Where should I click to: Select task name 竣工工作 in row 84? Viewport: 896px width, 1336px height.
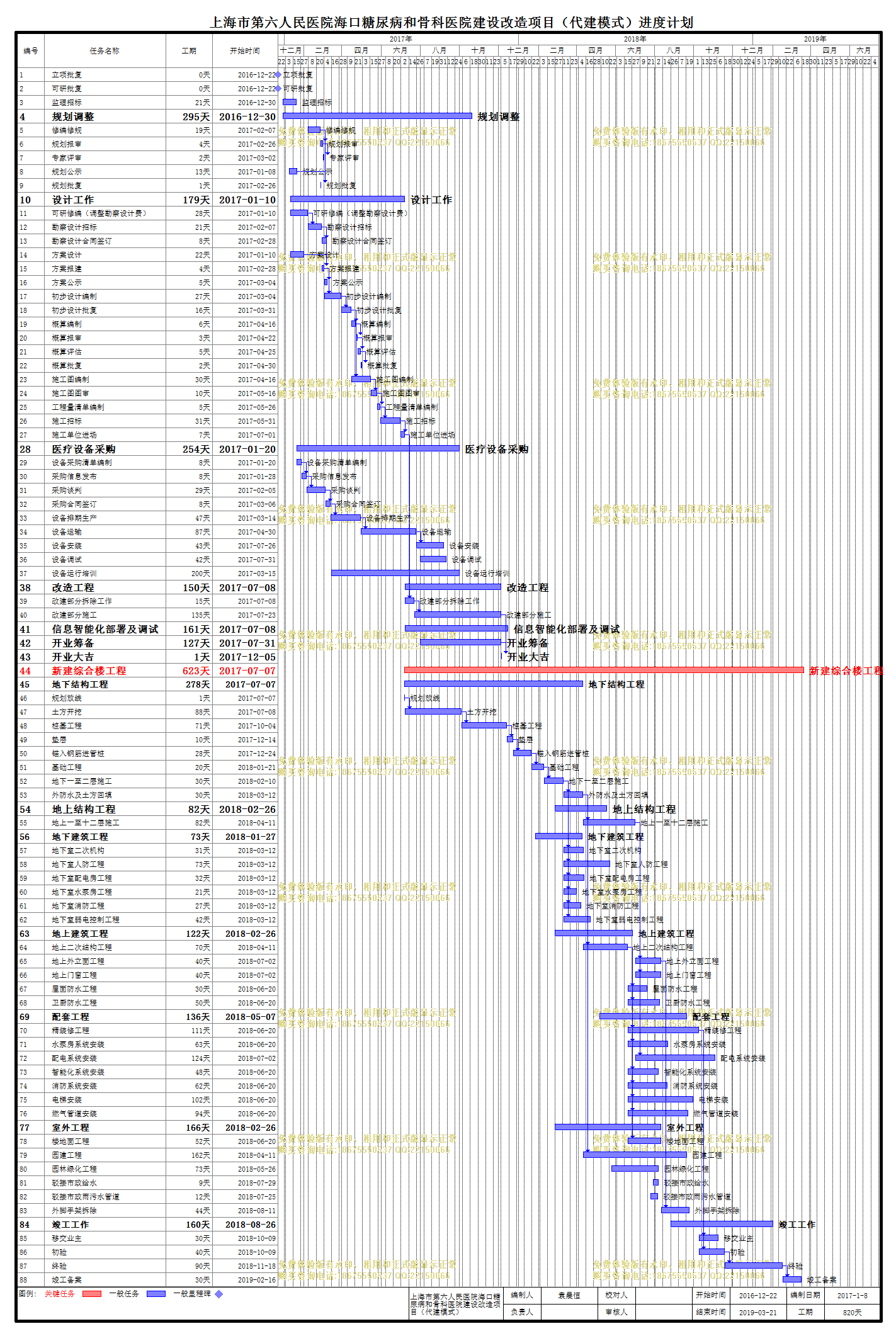click(x=71, y=1225)
